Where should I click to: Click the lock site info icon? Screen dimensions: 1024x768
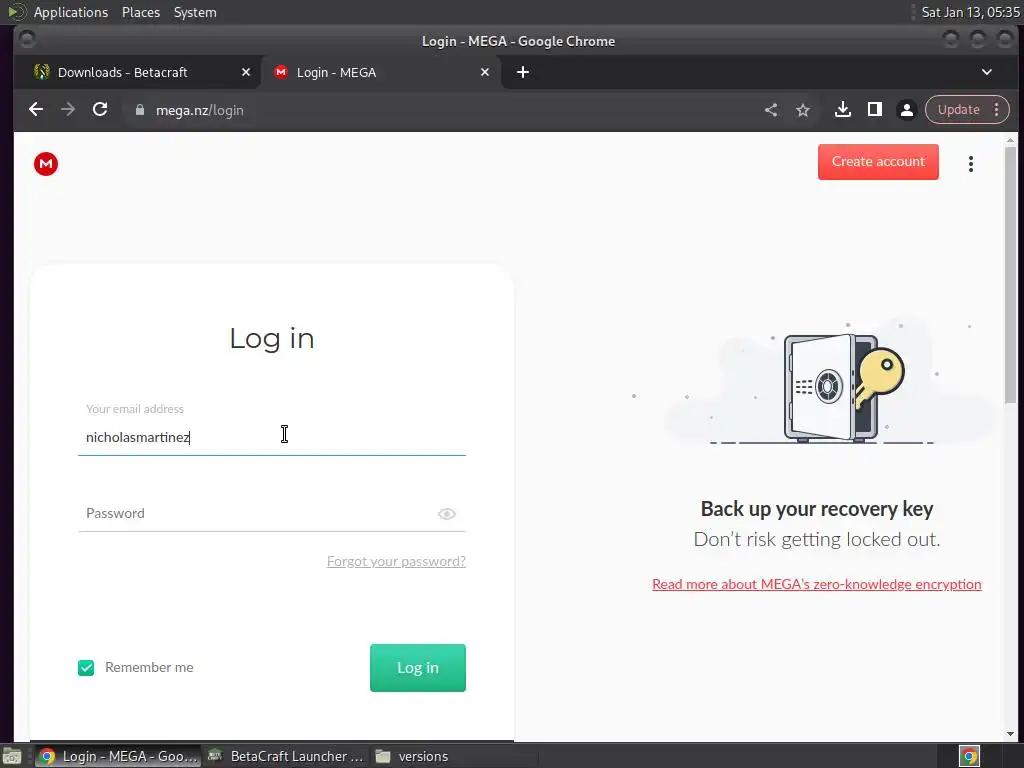[x=140, y=110]
